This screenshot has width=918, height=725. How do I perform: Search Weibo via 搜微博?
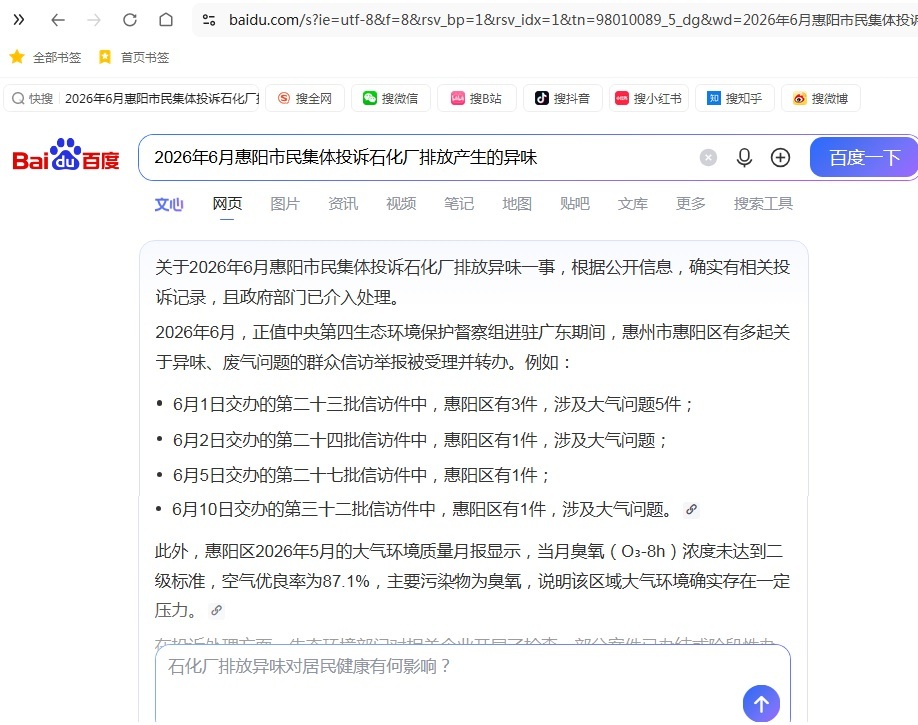[x=821, y=98]
